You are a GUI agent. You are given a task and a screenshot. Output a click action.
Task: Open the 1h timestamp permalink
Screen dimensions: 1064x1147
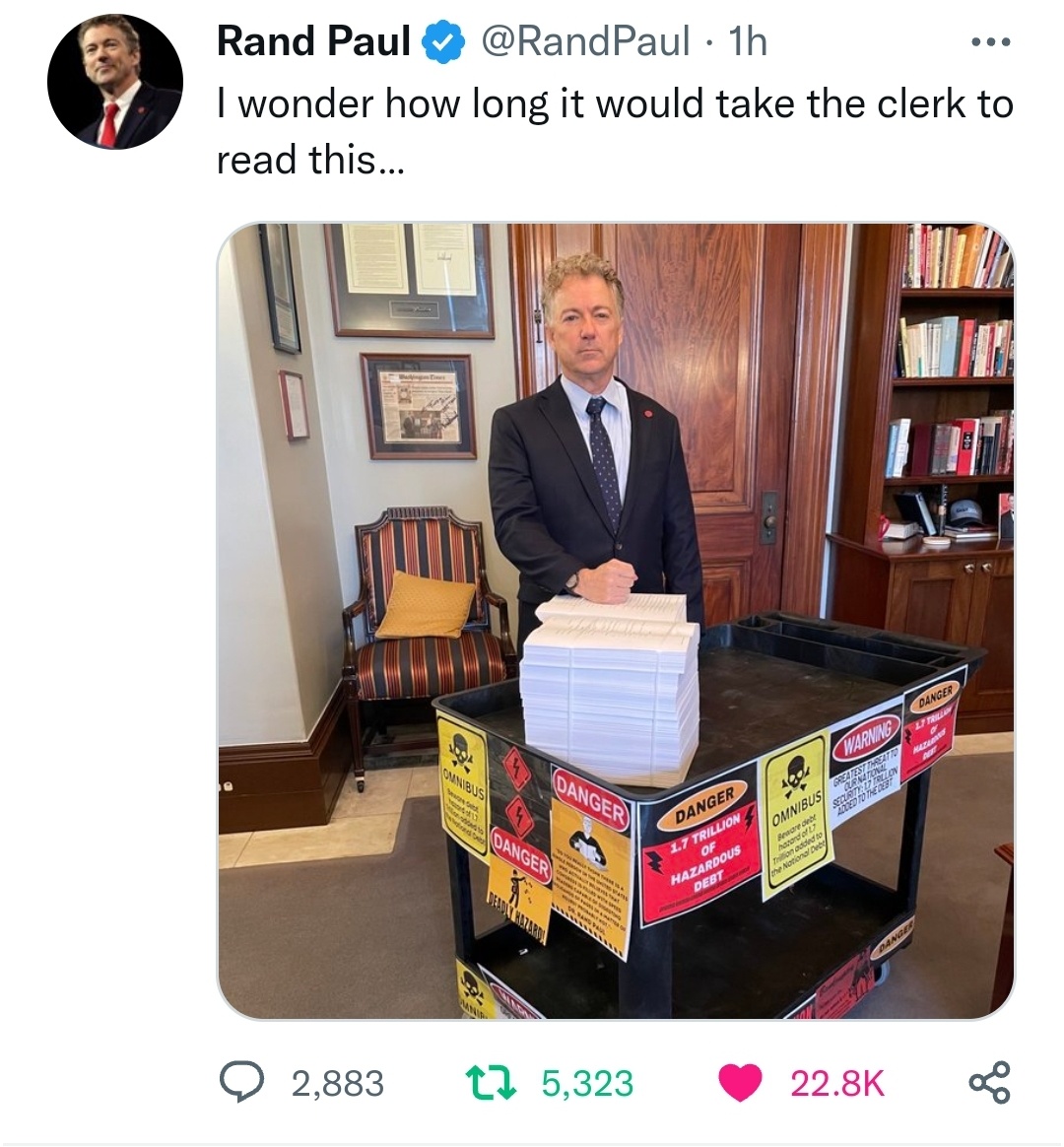pos(748,41)
